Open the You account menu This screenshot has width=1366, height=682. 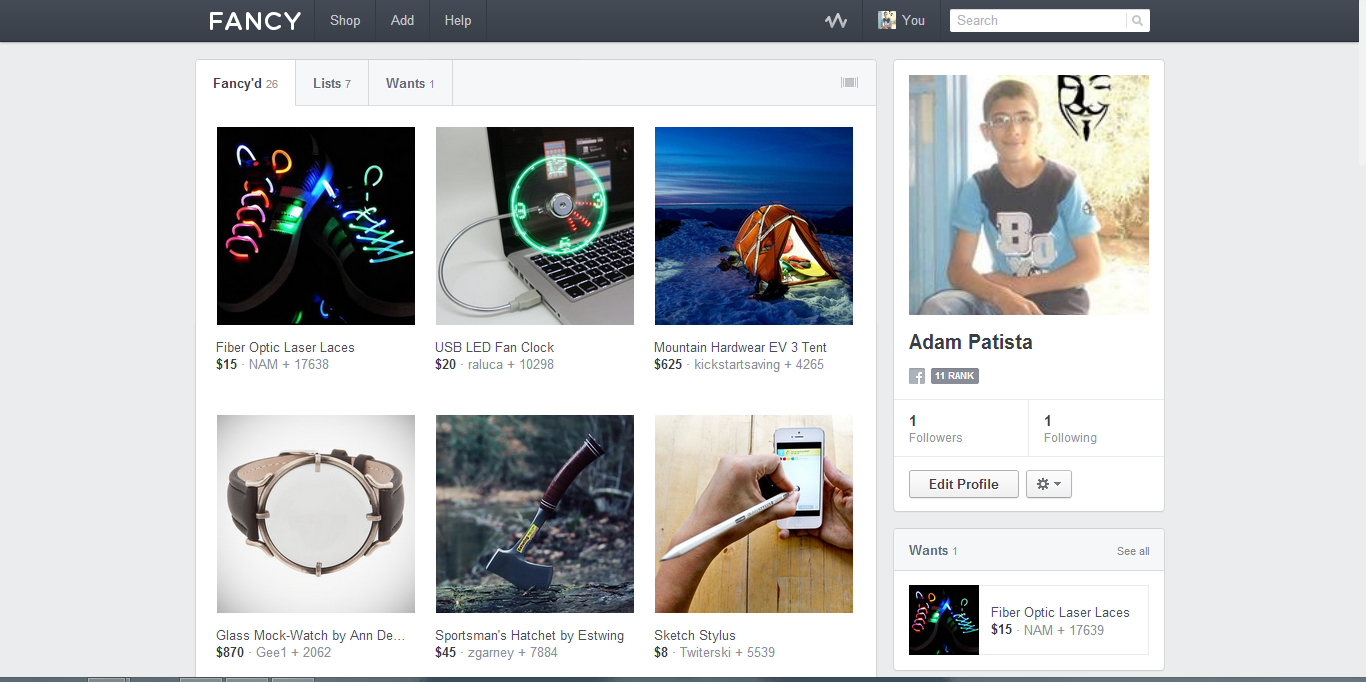coord(902,20)
